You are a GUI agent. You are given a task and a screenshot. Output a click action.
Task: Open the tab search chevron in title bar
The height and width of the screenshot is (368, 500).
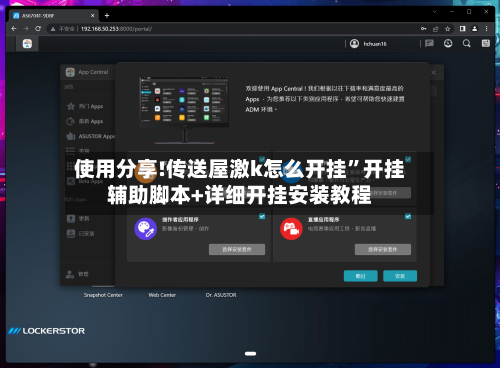(434, 12)
